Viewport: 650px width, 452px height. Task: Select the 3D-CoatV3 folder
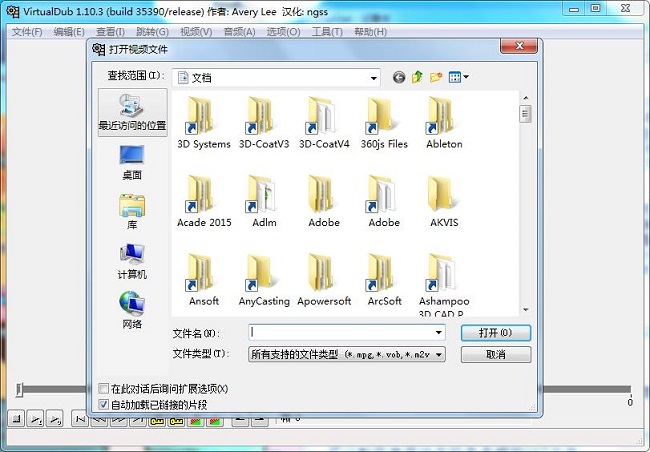pos(264,123)
